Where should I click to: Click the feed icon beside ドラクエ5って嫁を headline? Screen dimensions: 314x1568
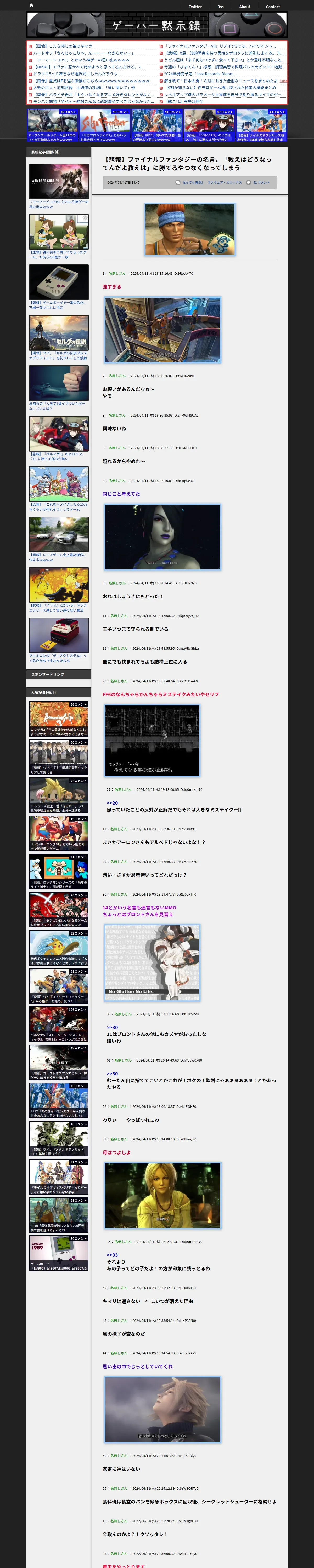point(31,74)
